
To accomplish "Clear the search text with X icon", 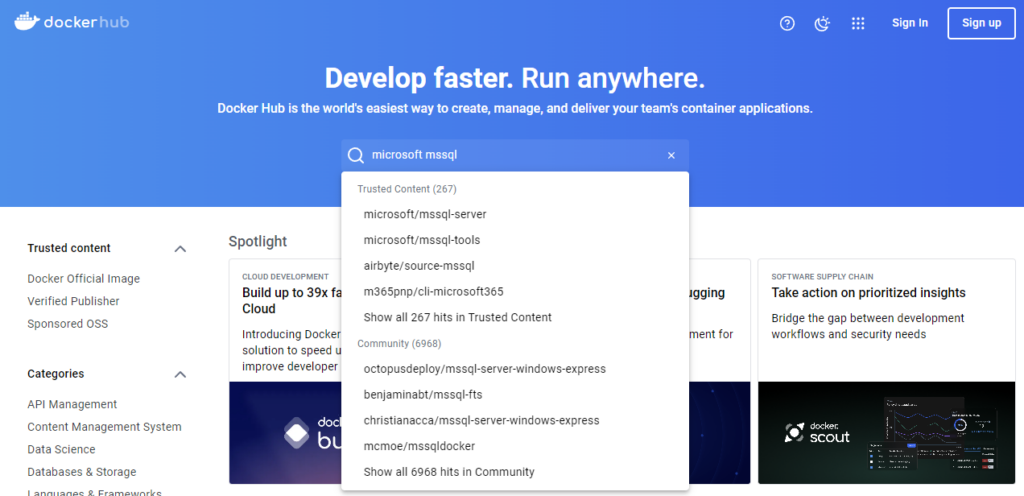I will point(671,155).
